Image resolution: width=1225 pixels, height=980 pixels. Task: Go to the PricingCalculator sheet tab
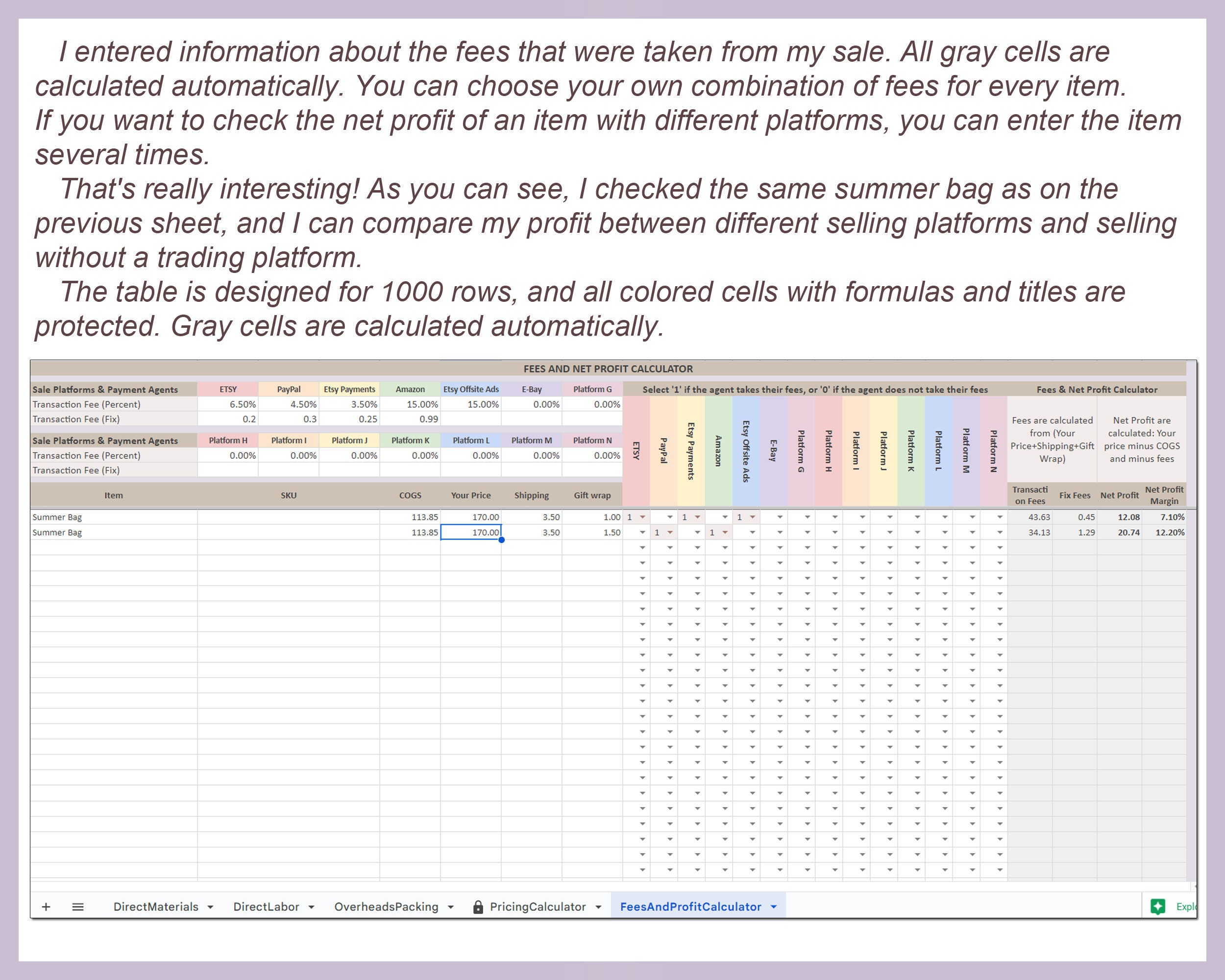coord(538,906)
